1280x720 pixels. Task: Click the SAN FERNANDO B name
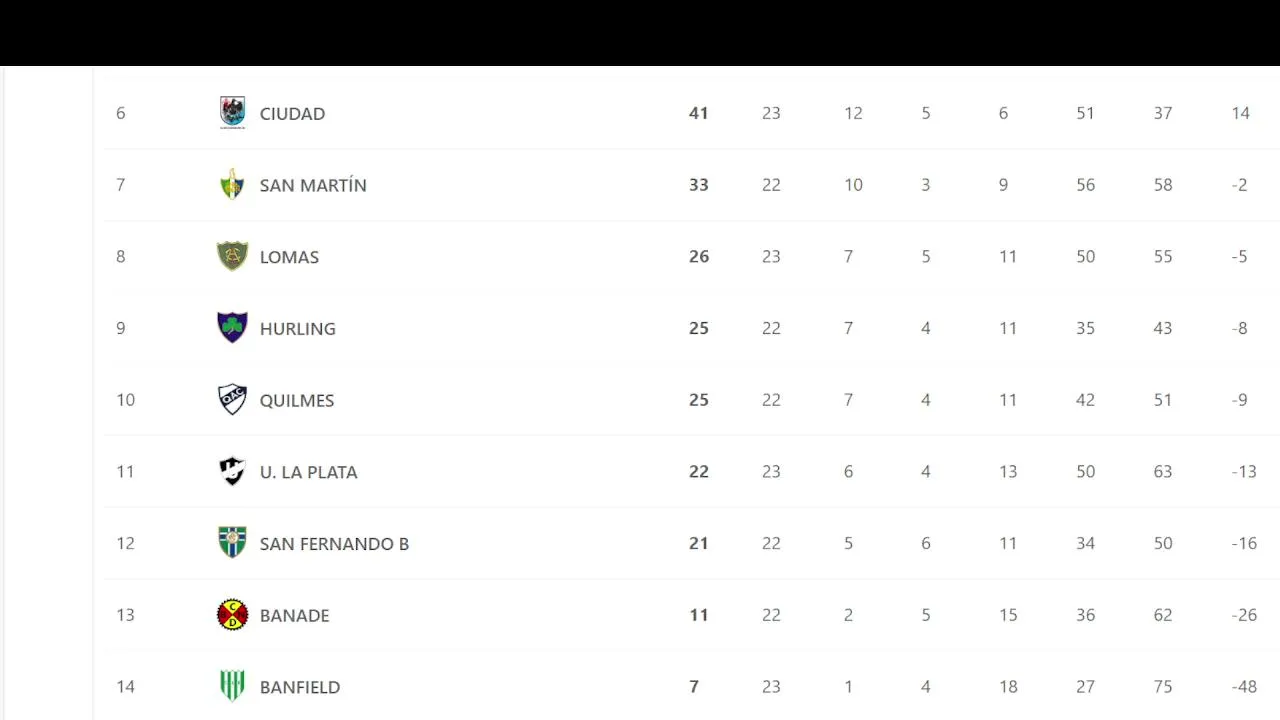coord(334,544)
